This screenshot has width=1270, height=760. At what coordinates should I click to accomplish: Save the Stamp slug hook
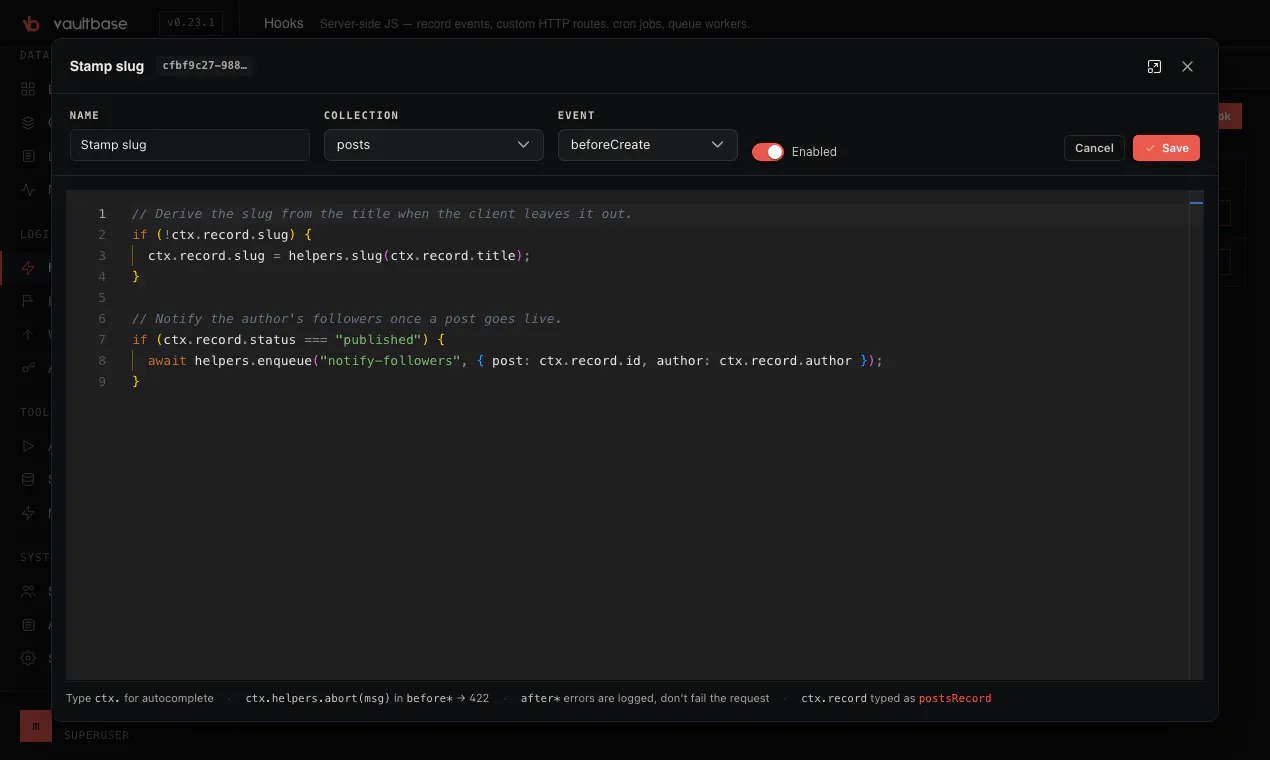click(1166, 148)
